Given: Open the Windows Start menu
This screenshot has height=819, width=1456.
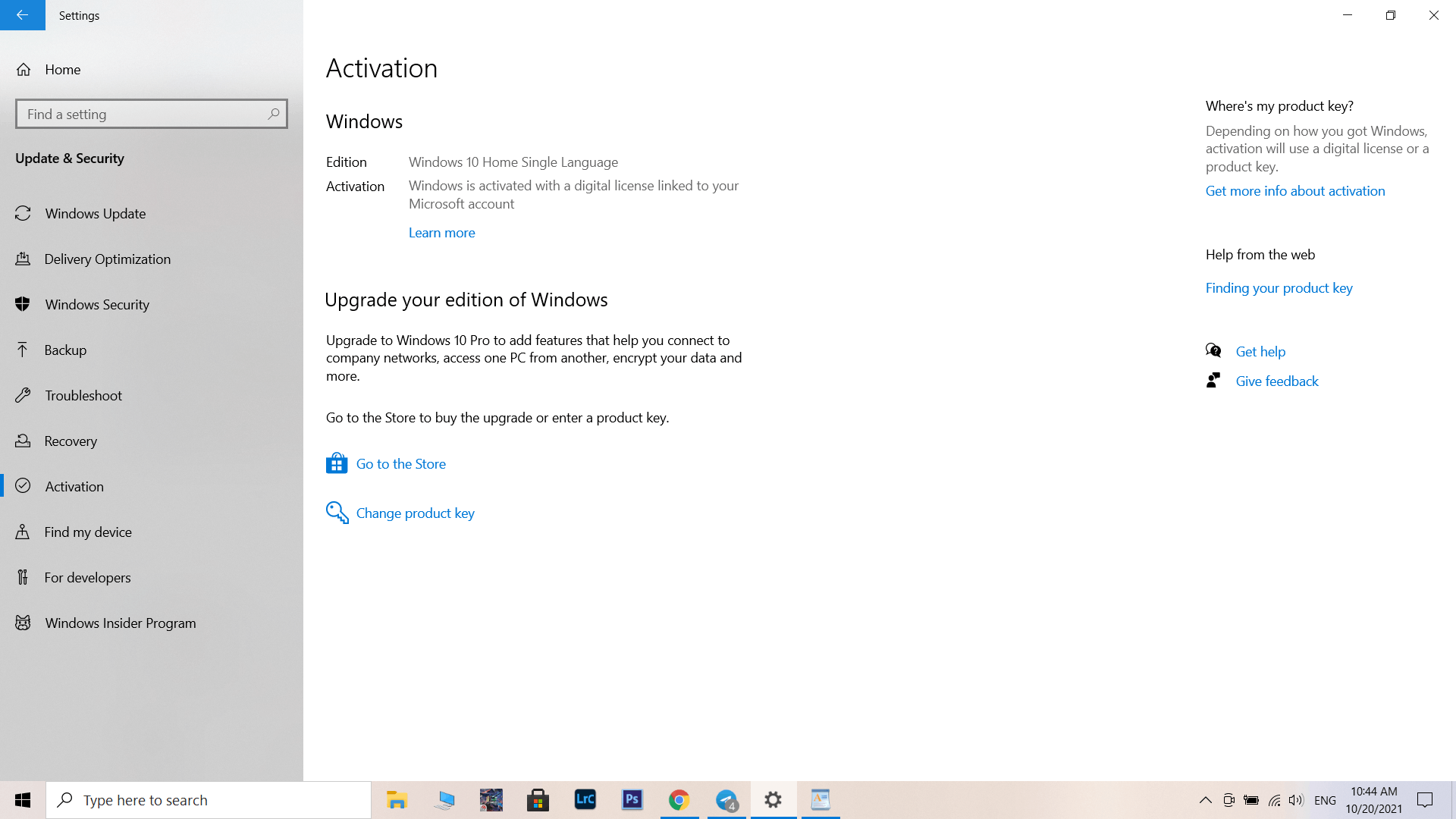Looking at the screenshot, I should point(23,800).
